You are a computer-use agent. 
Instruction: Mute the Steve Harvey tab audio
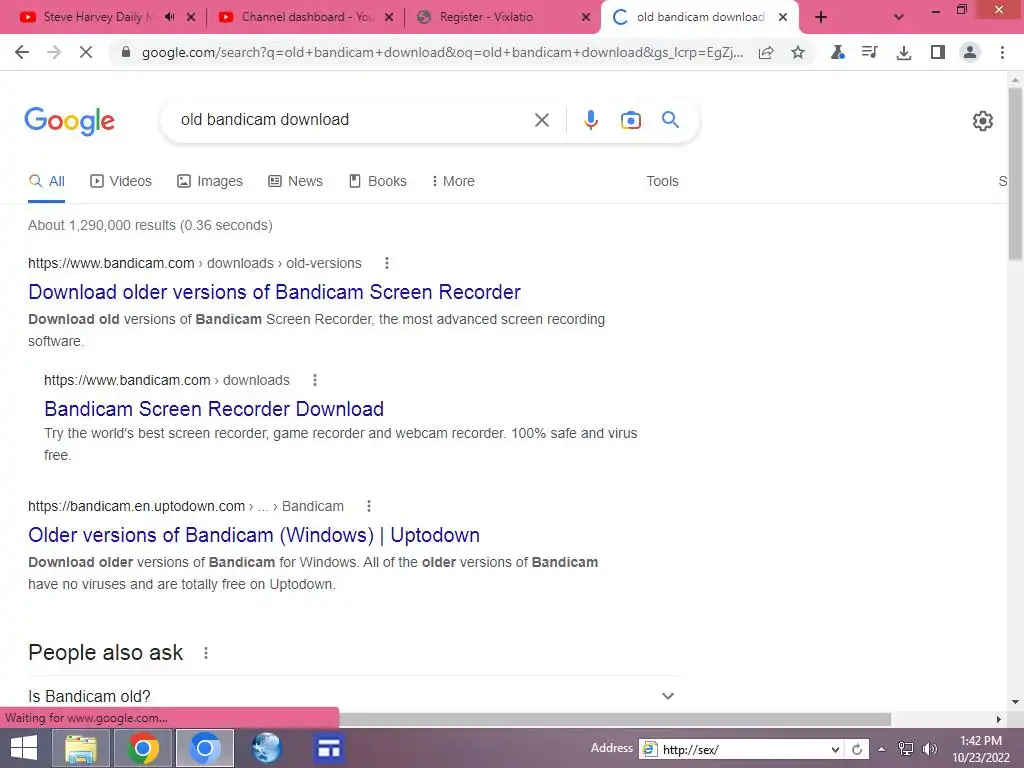click(170, 17)
